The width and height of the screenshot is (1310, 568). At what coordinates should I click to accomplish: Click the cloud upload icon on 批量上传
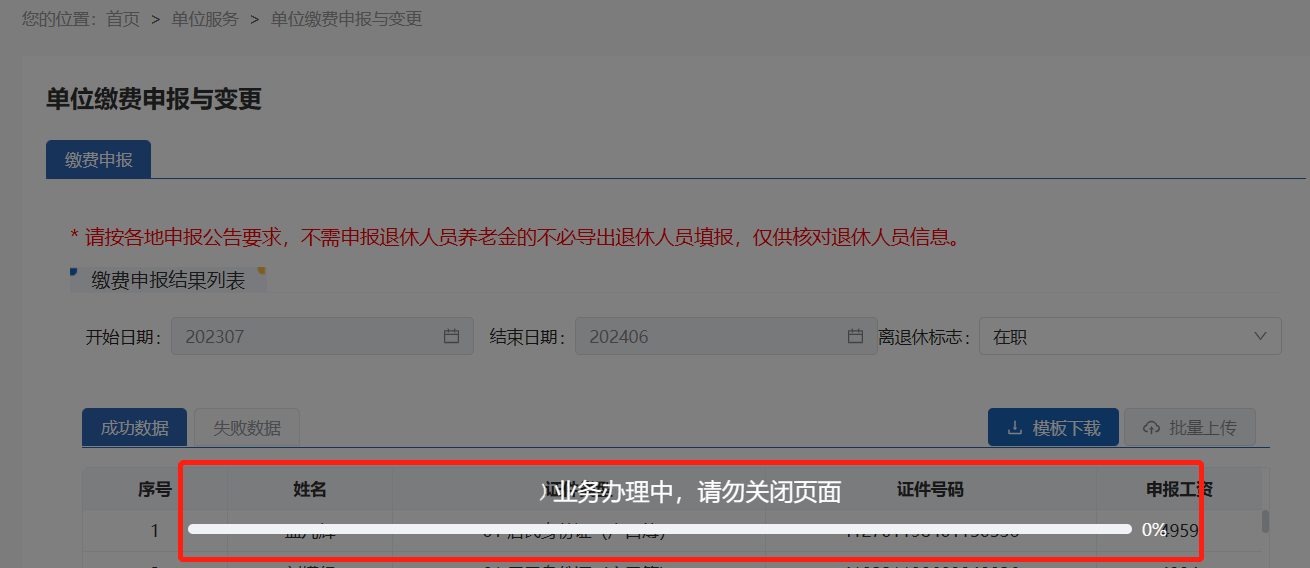[1151, 428]
